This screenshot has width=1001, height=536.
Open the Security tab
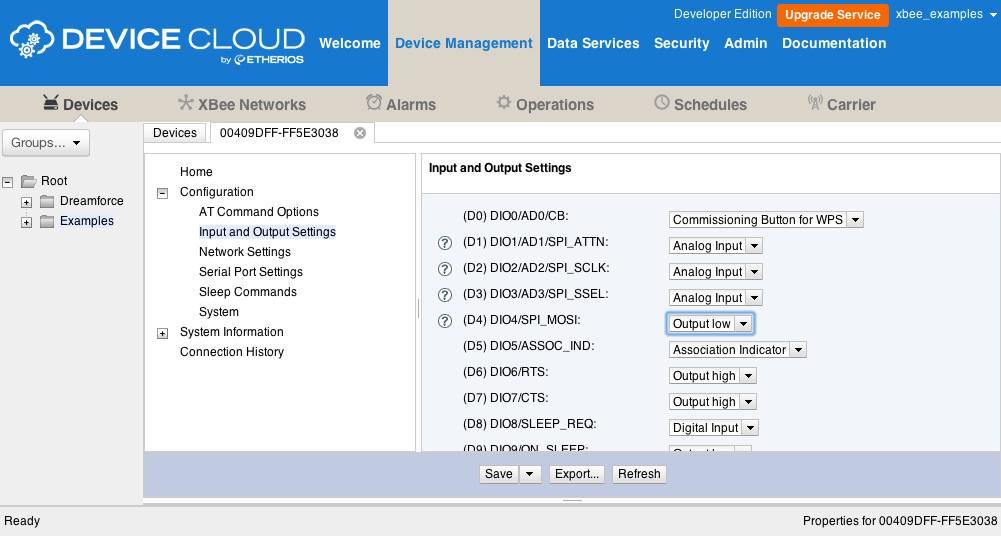tap(681, 43)
